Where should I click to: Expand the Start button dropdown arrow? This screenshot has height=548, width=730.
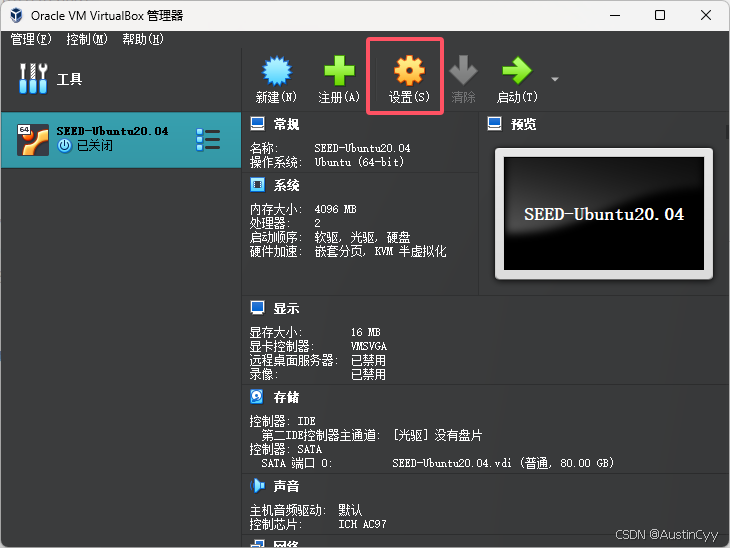pos(554,79)
